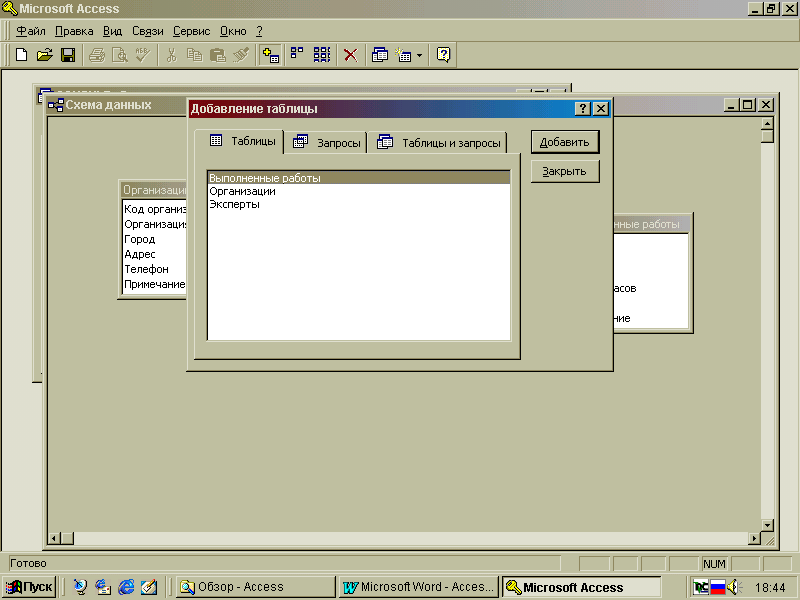Click the horizontal scrollbar right arrow in Схема данных
This screenshot has height=600, width=800.
755,538
